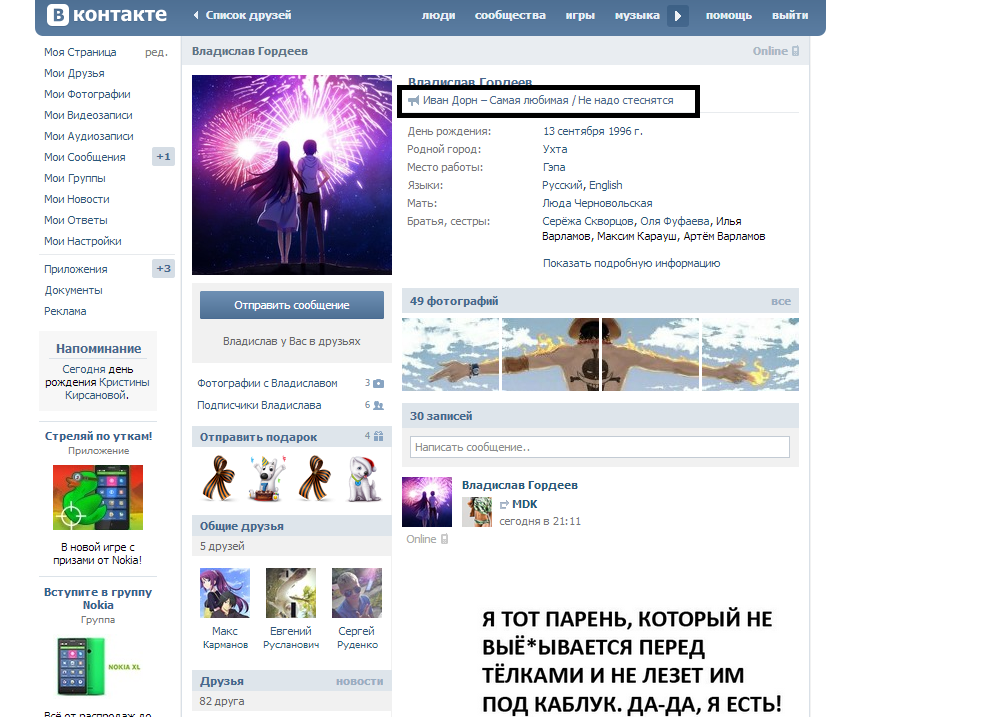Click the music play button in the header

[677, 15]
